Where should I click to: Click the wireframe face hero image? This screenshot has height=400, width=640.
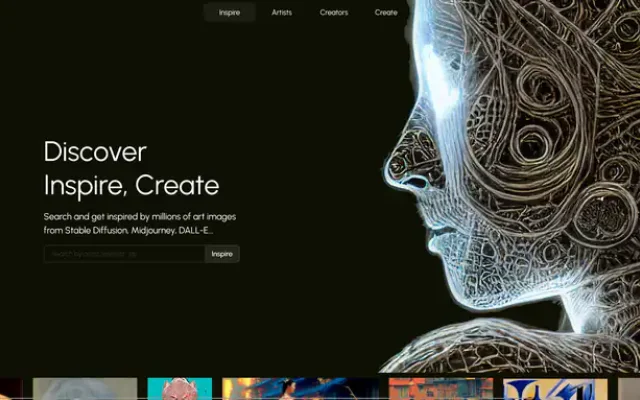click(x=510, y=186)
